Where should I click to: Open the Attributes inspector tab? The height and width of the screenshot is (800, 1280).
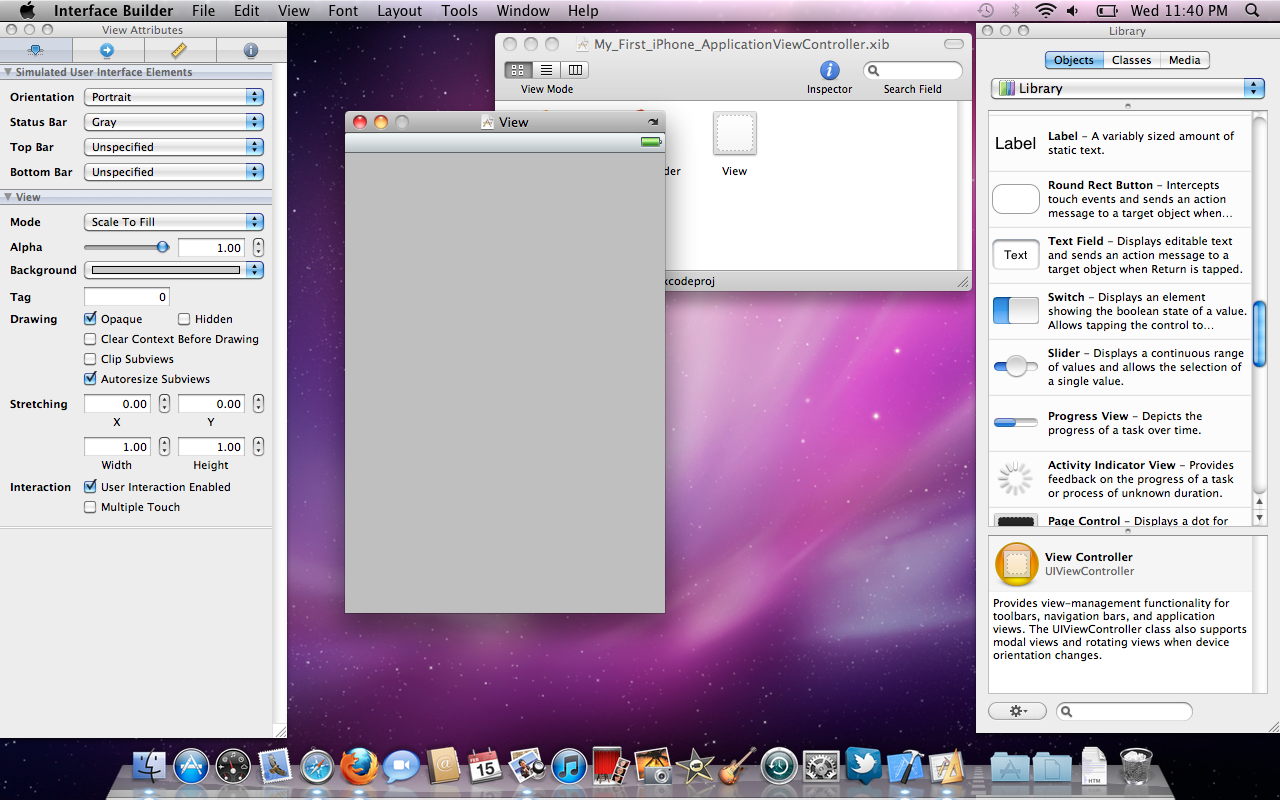(x=36, y=50)
